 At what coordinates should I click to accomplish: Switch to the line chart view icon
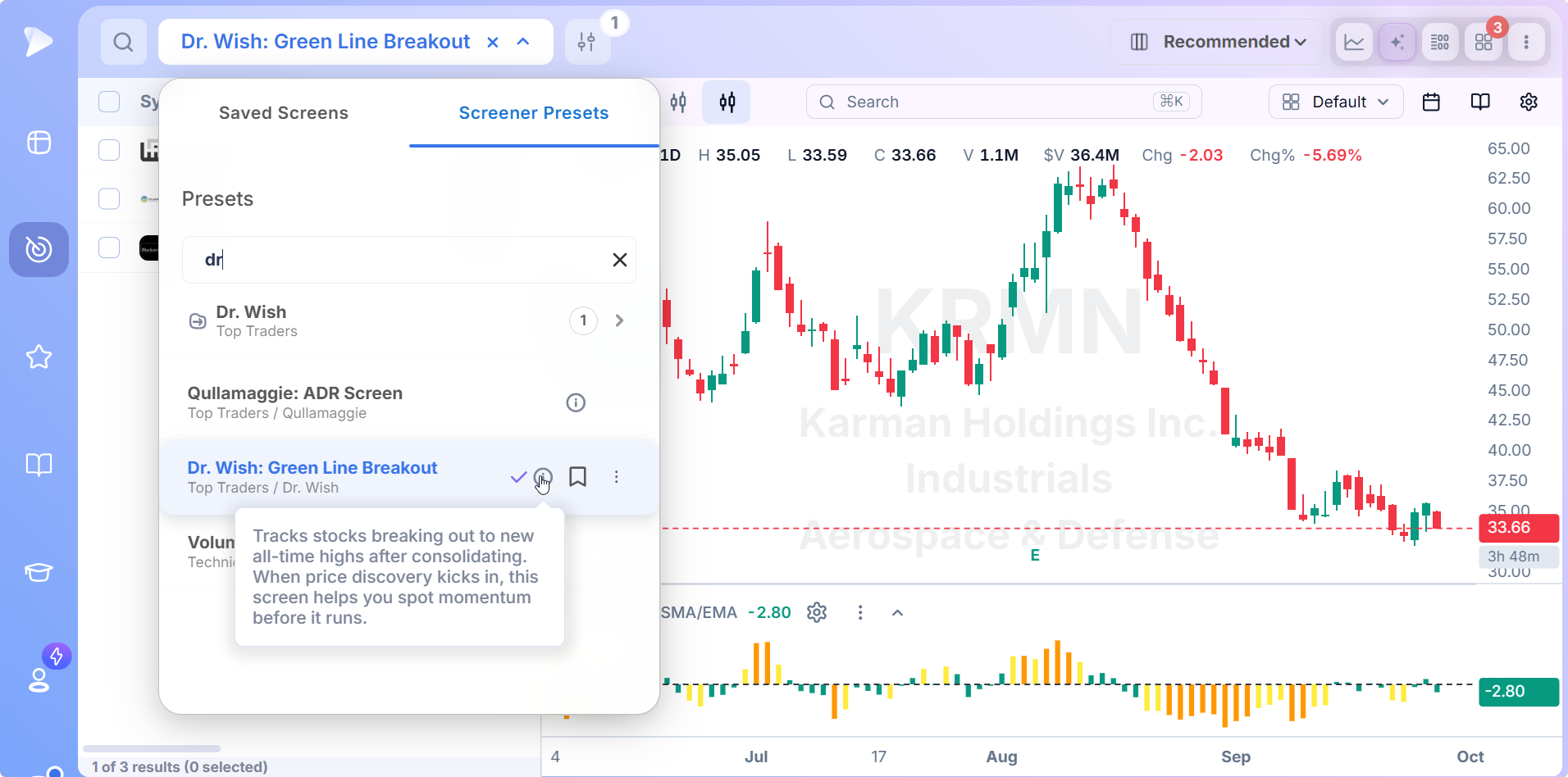click(1354, 42)
